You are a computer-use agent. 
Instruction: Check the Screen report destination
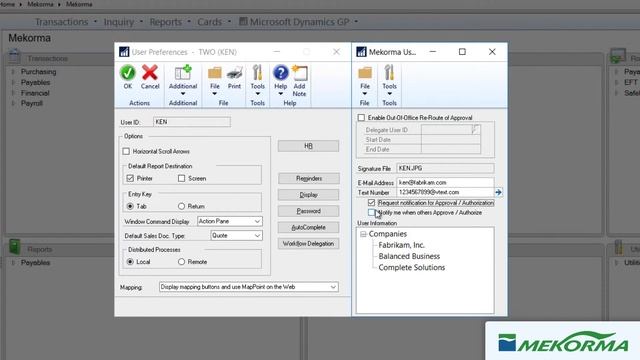click(182, 178)
